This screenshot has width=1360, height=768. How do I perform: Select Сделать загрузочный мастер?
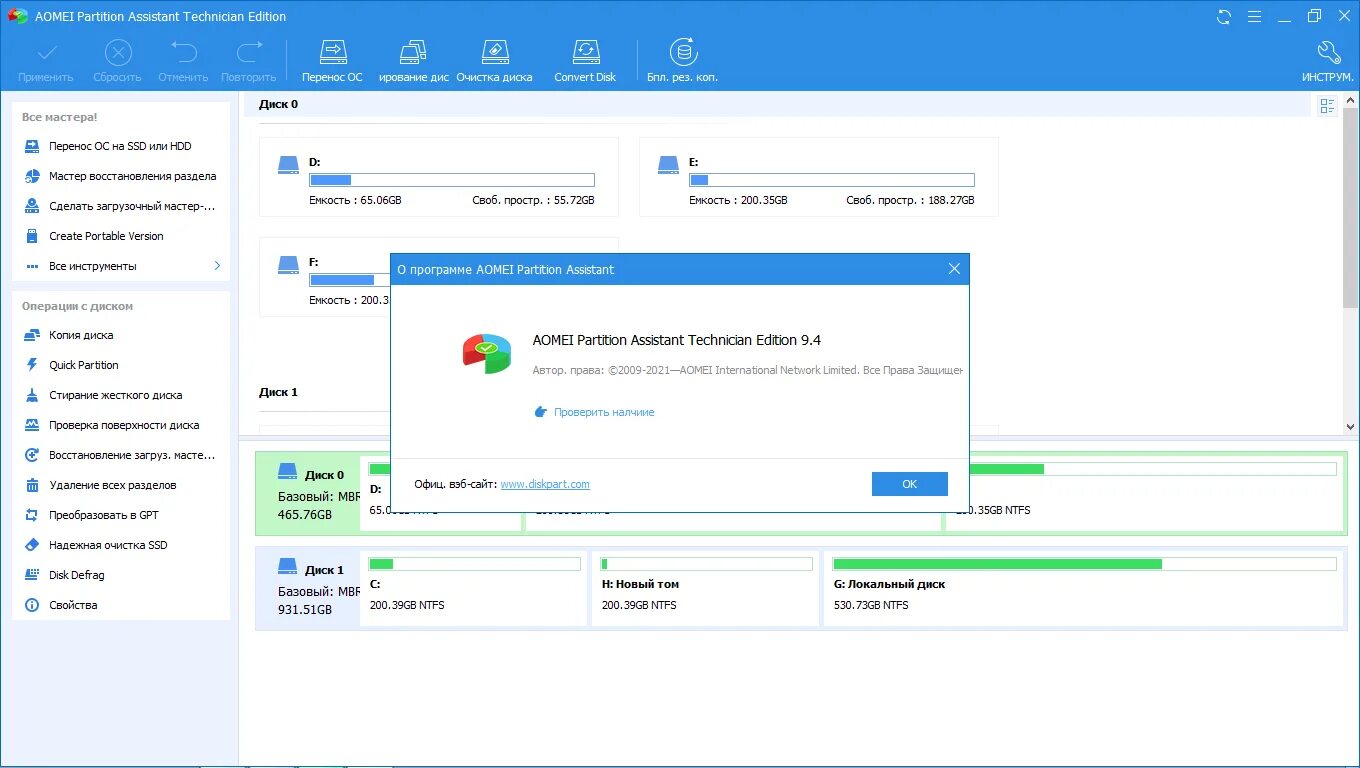click(121, 206)
